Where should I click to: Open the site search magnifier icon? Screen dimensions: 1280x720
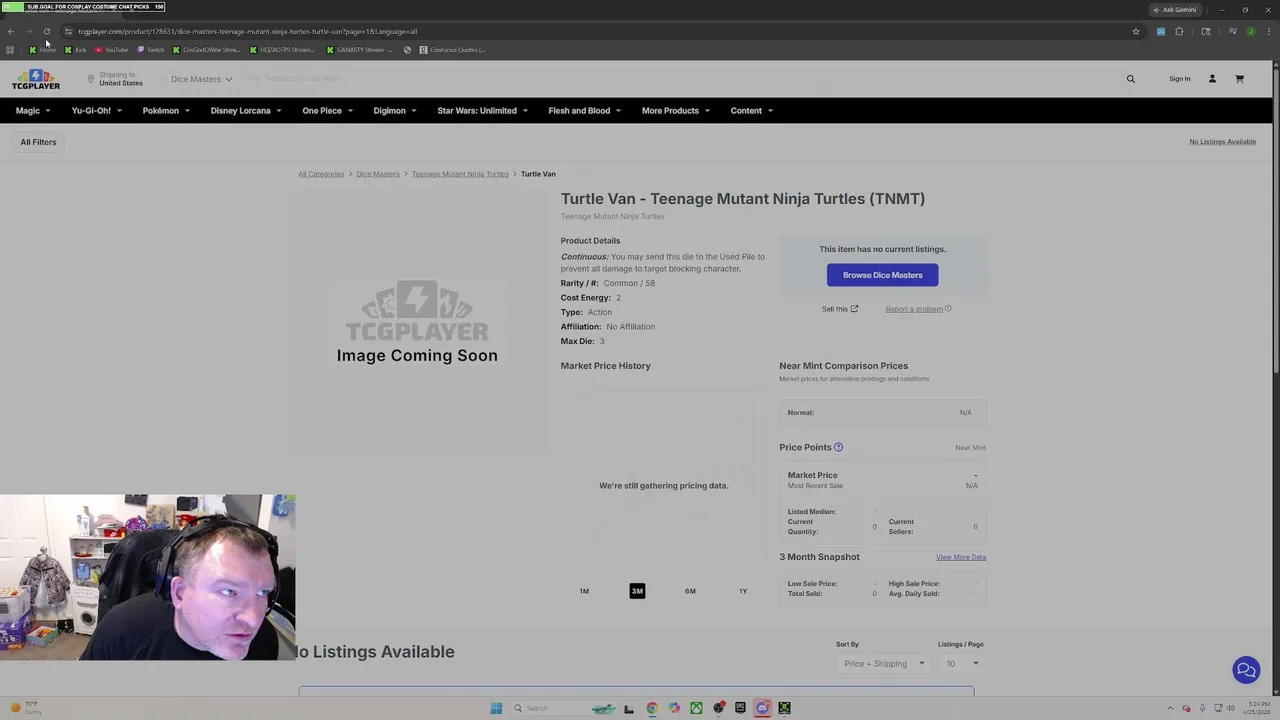[x=1131, y=79]
